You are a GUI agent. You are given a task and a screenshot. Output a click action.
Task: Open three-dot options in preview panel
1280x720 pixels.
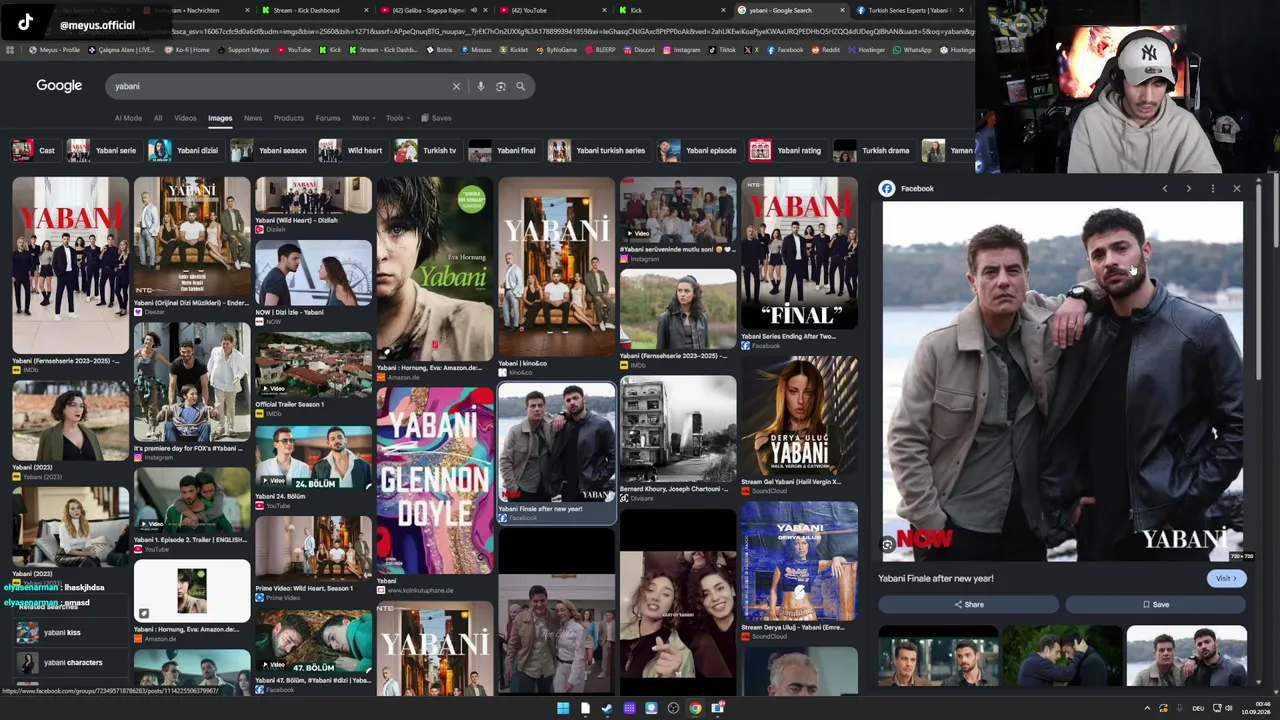(1212, 188)
